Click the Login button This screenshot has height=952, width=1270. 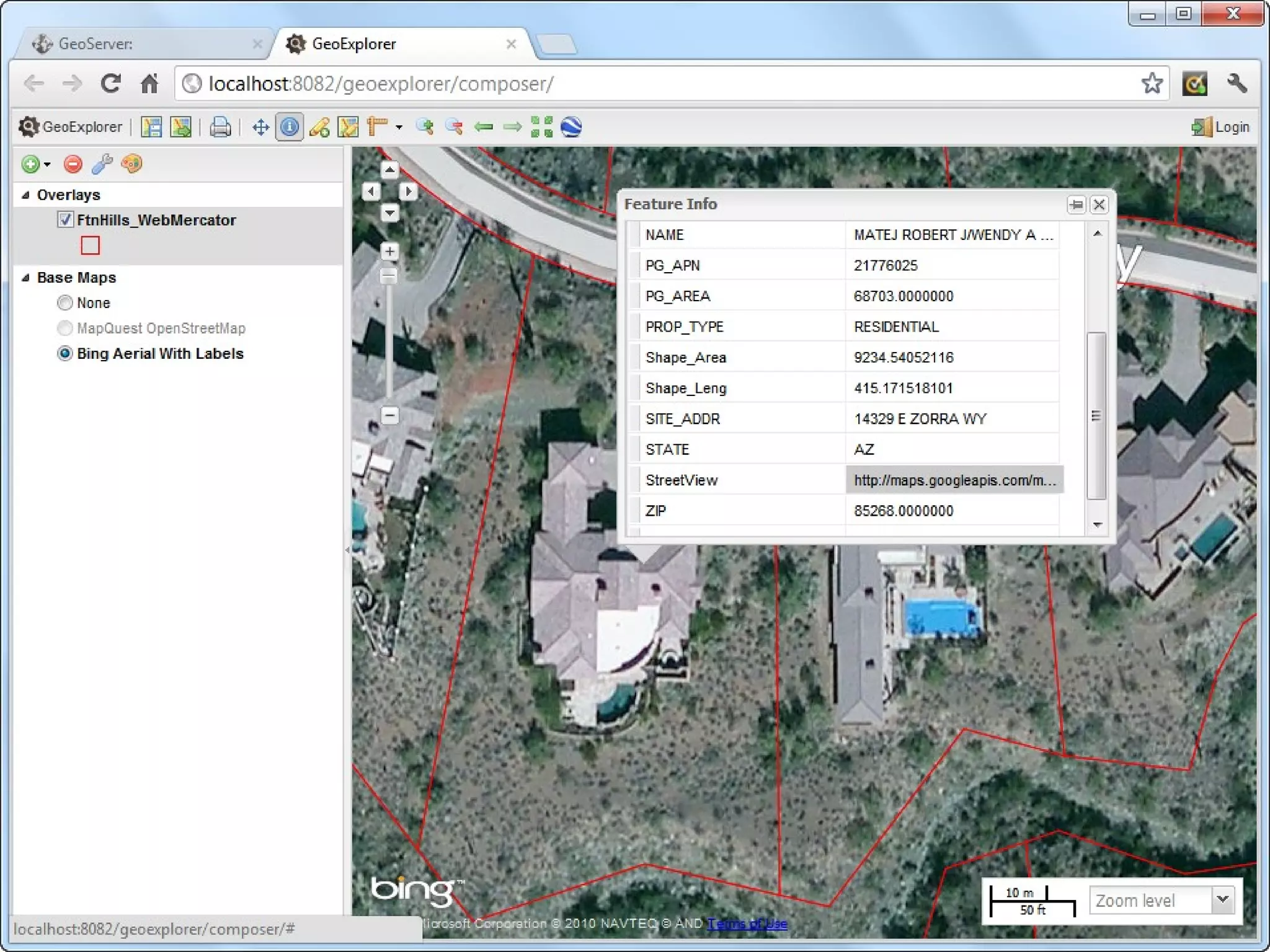coord(1220,127)
